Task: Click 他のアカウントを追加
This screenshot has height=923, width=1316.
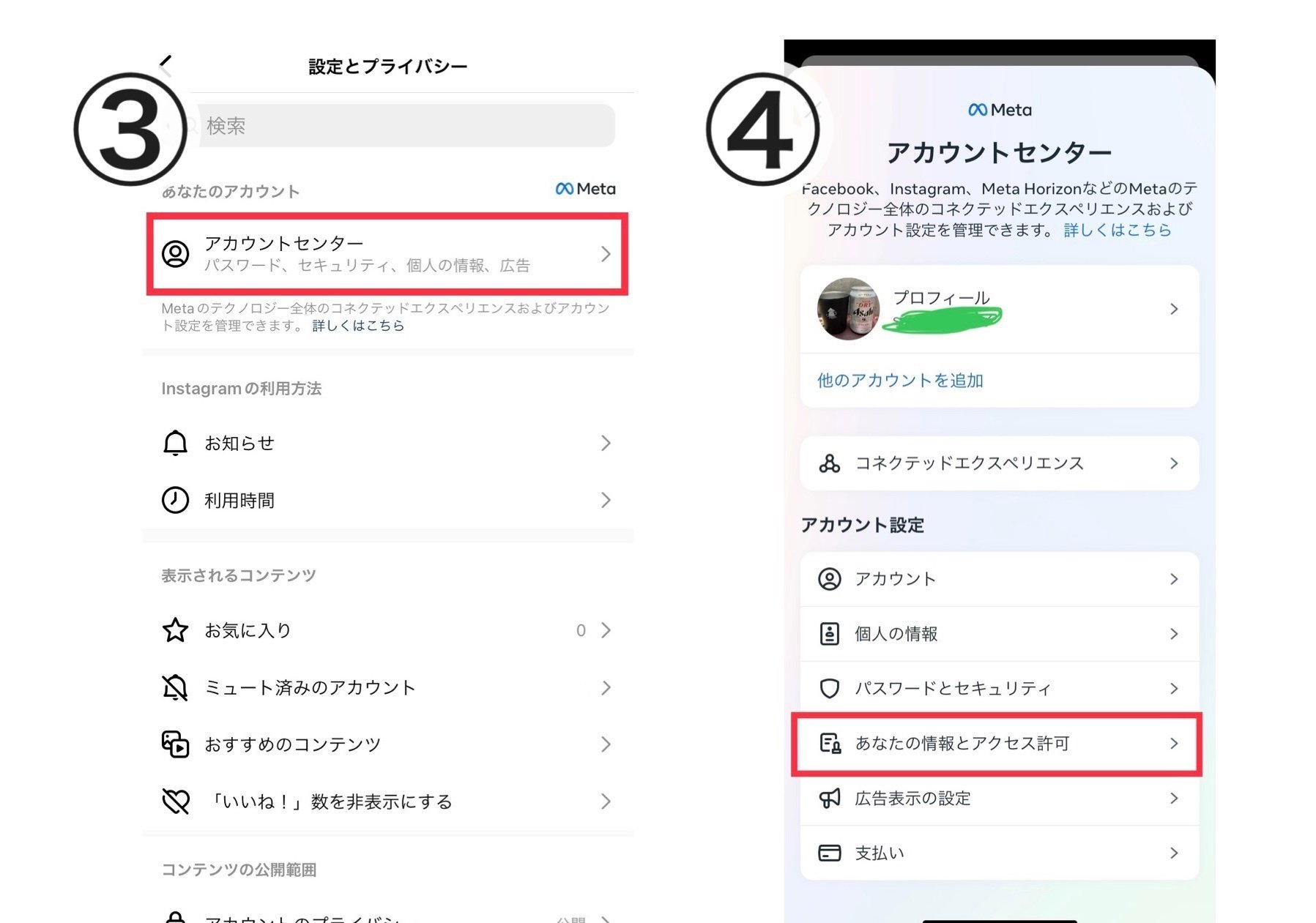Action: (x=900, y=380)
